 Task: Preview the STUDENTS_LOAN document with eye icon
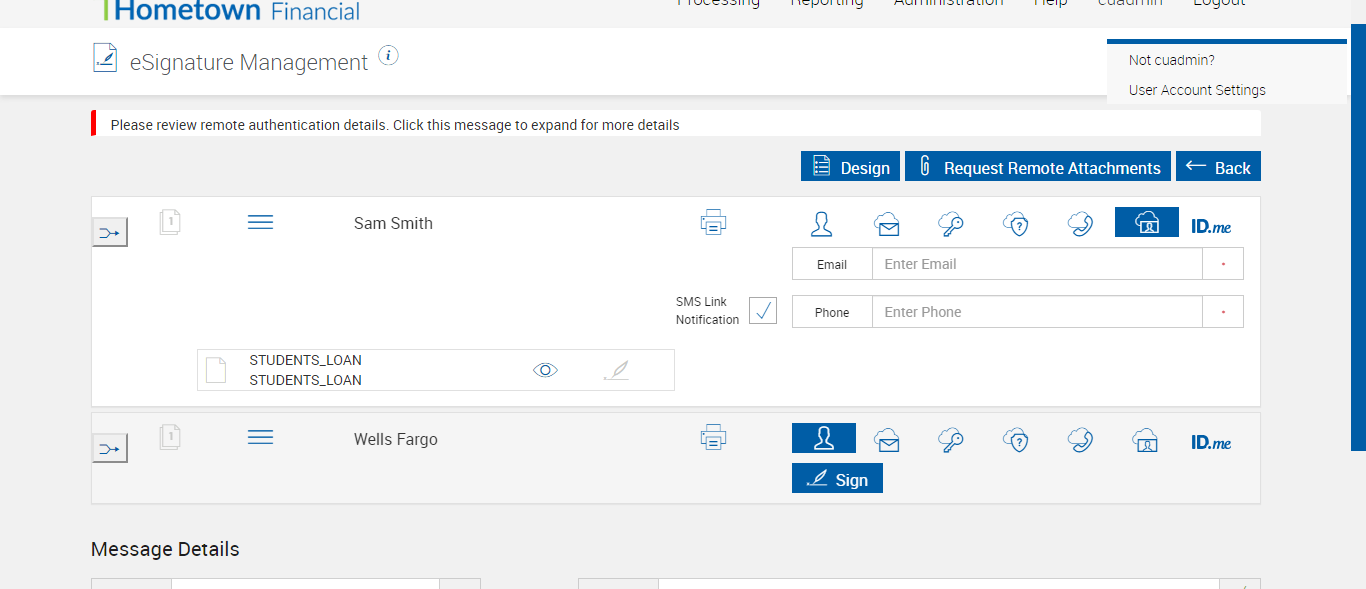[x=545, y=370]
